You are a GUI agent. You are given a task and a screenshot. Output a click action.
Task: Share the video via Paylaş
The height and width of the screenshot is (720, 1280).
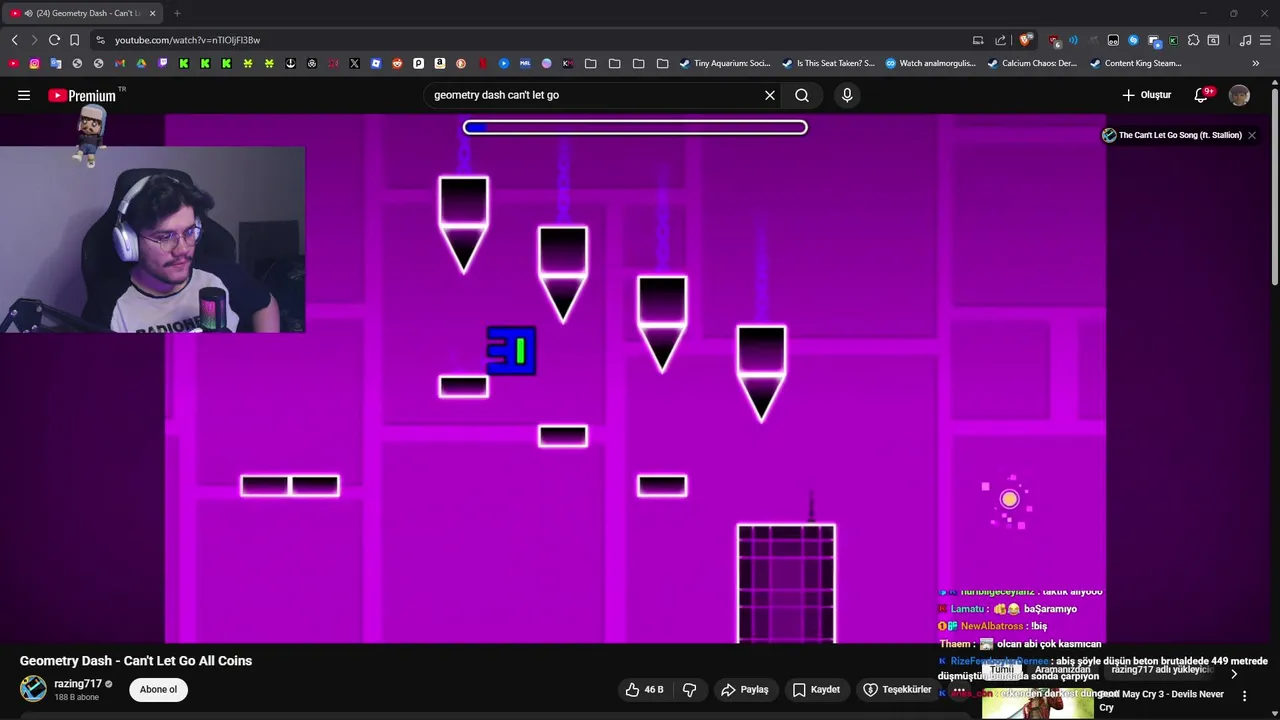point(745,689)
